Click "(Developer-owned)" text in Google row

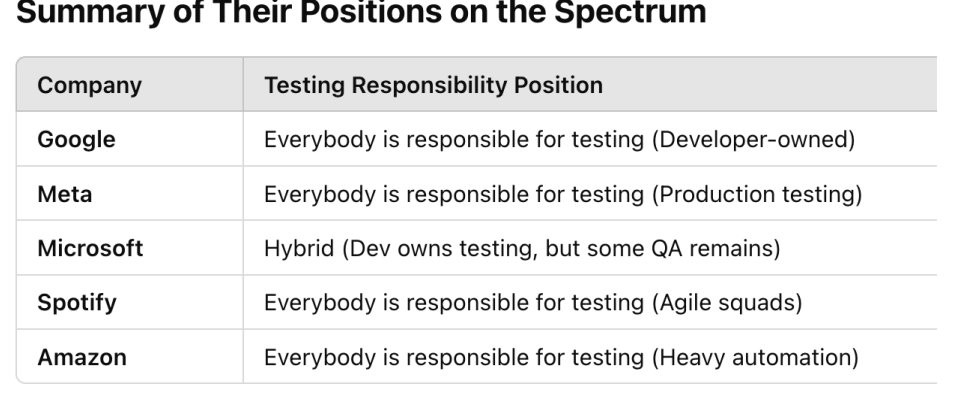point(753,139)
